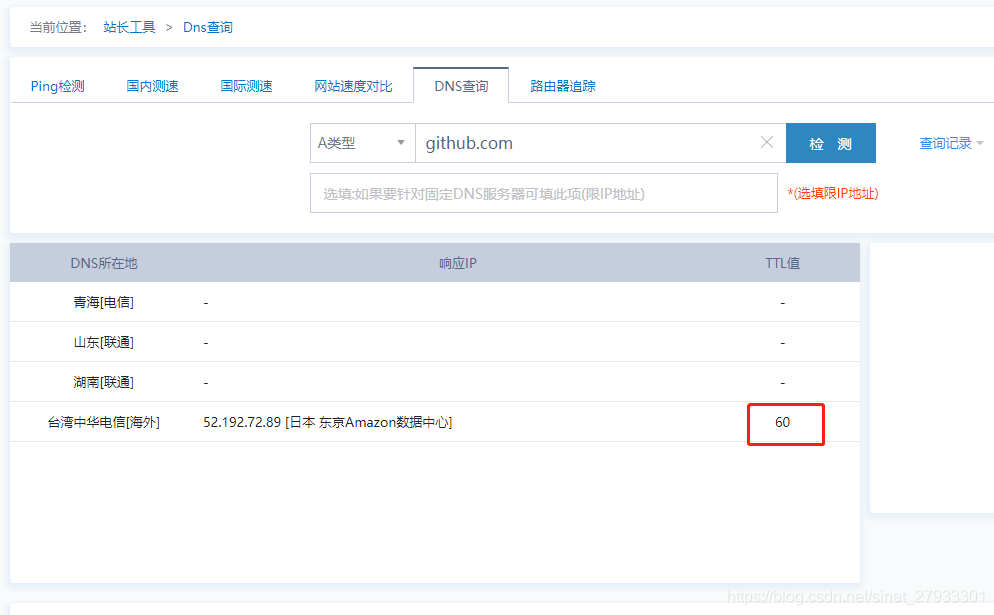Viewport: 994px width, 615px height.
Task: Click the 当前位置 breadcrumb label
Action: (x=58, y=27)
